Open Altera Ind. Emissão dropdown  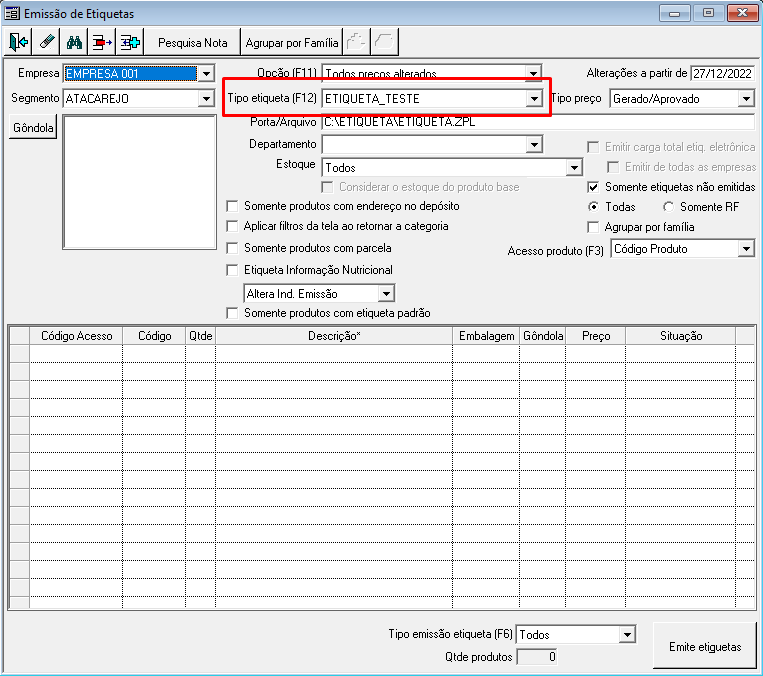tap(386, 293)
